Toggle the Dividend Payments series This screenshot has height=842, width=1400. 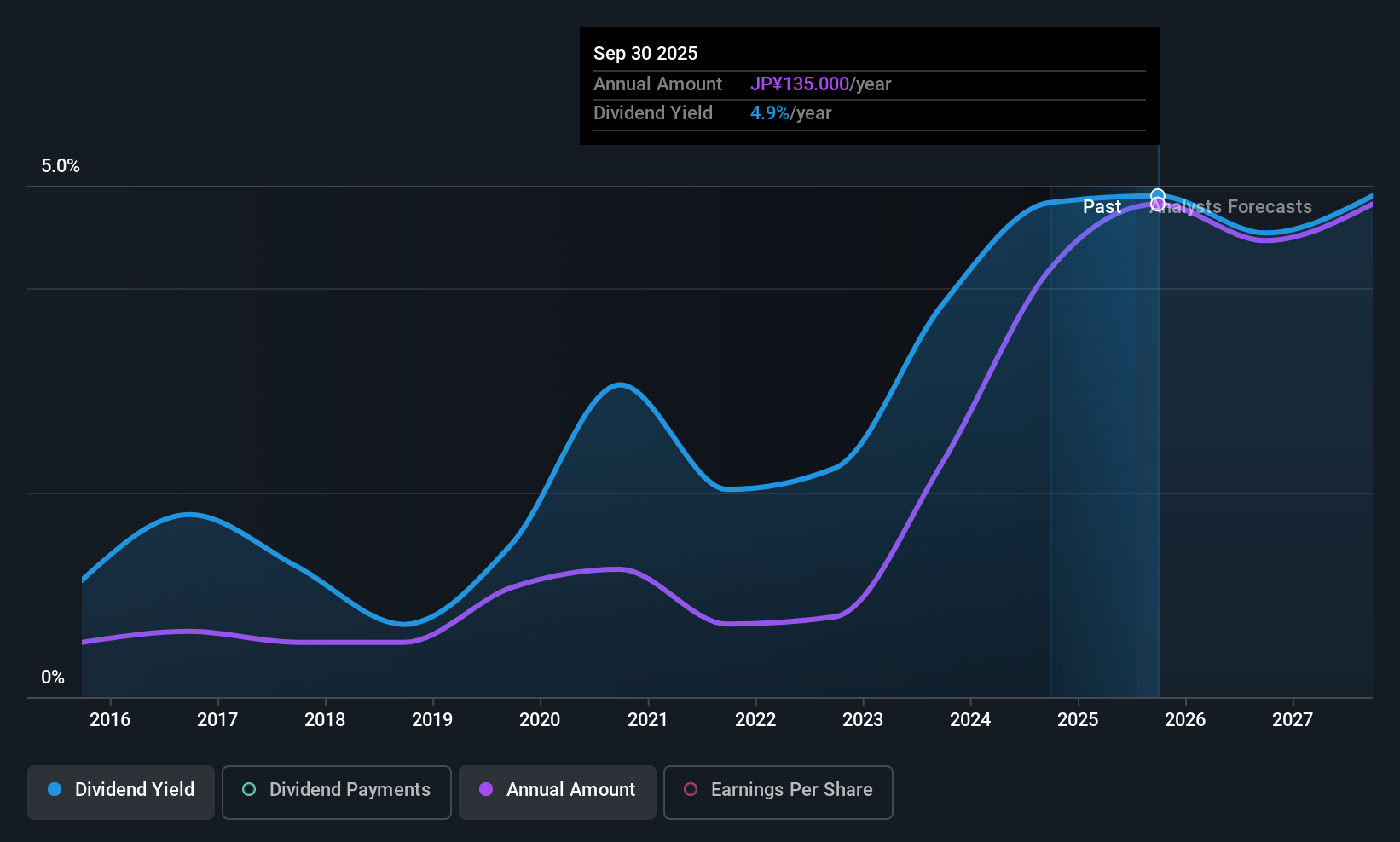tap(337, 793)
